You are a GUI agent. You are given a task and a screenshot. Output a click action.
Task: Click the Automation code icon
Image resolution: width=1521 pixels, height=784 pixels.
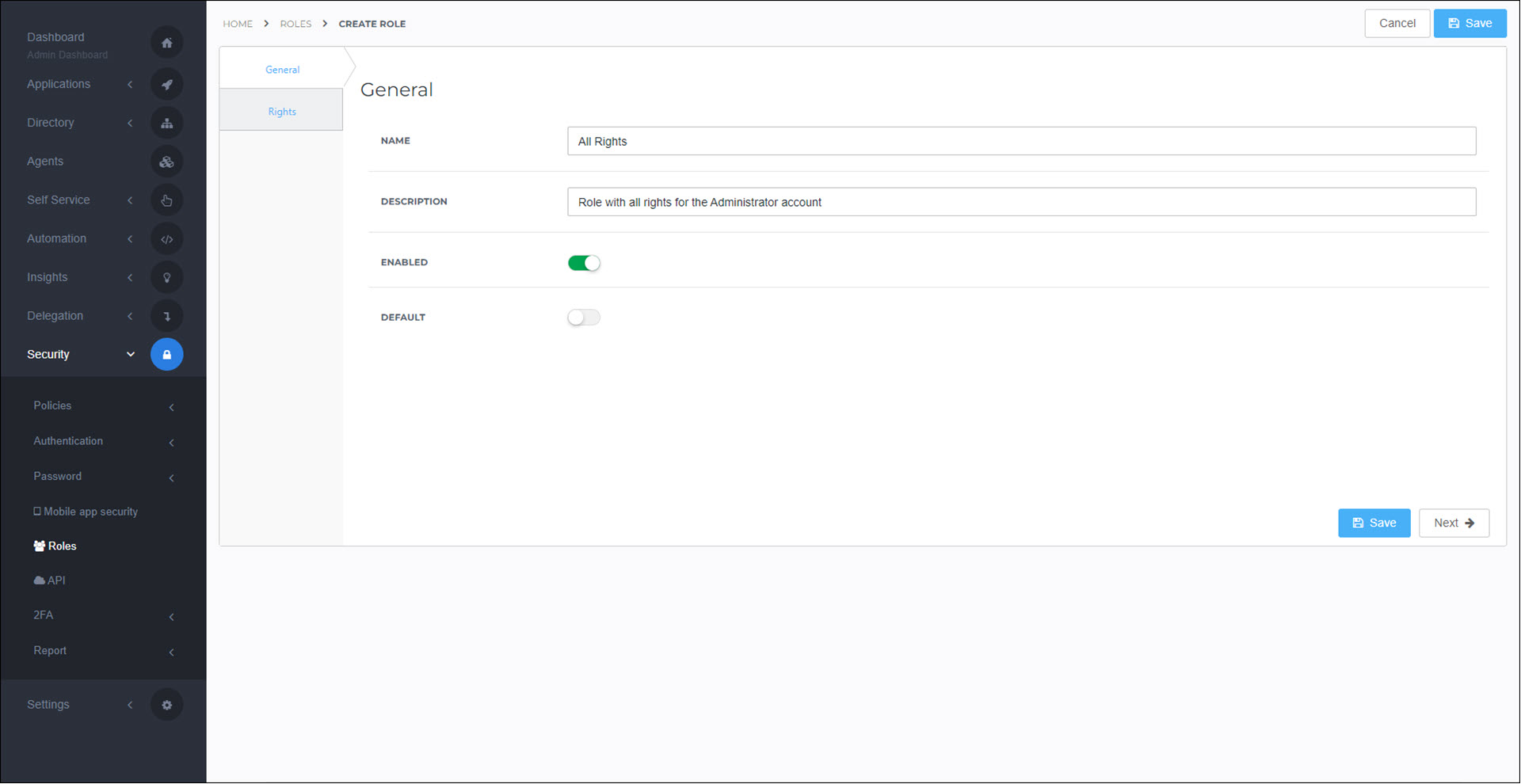[x=166, y=239]
